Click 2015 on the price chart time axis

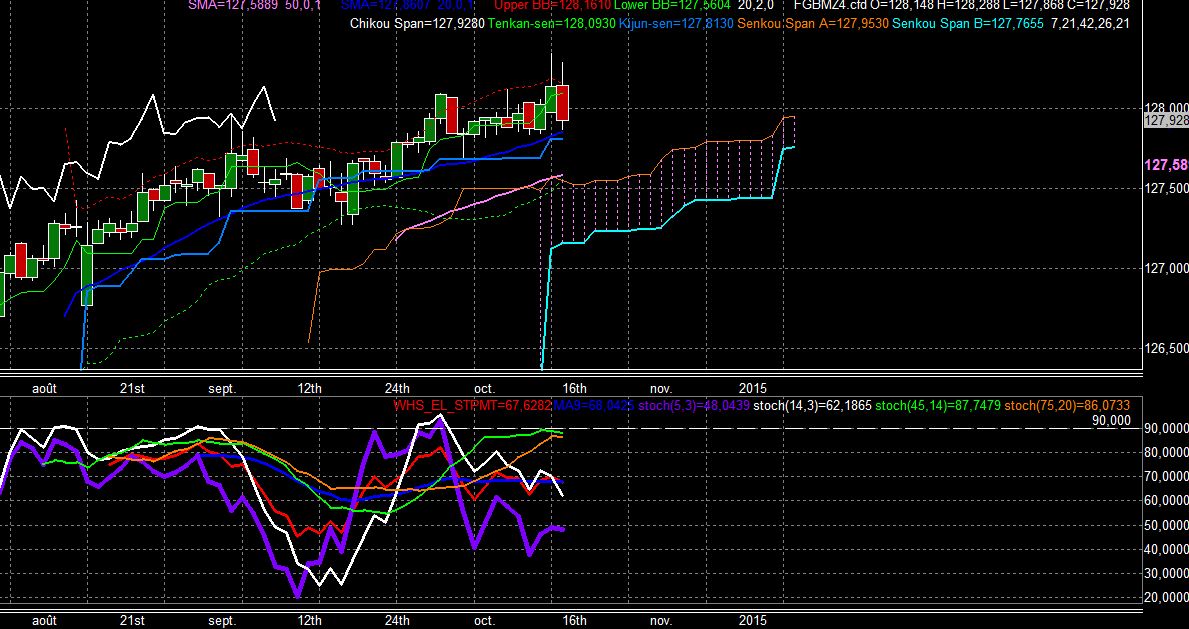(754, 388)
